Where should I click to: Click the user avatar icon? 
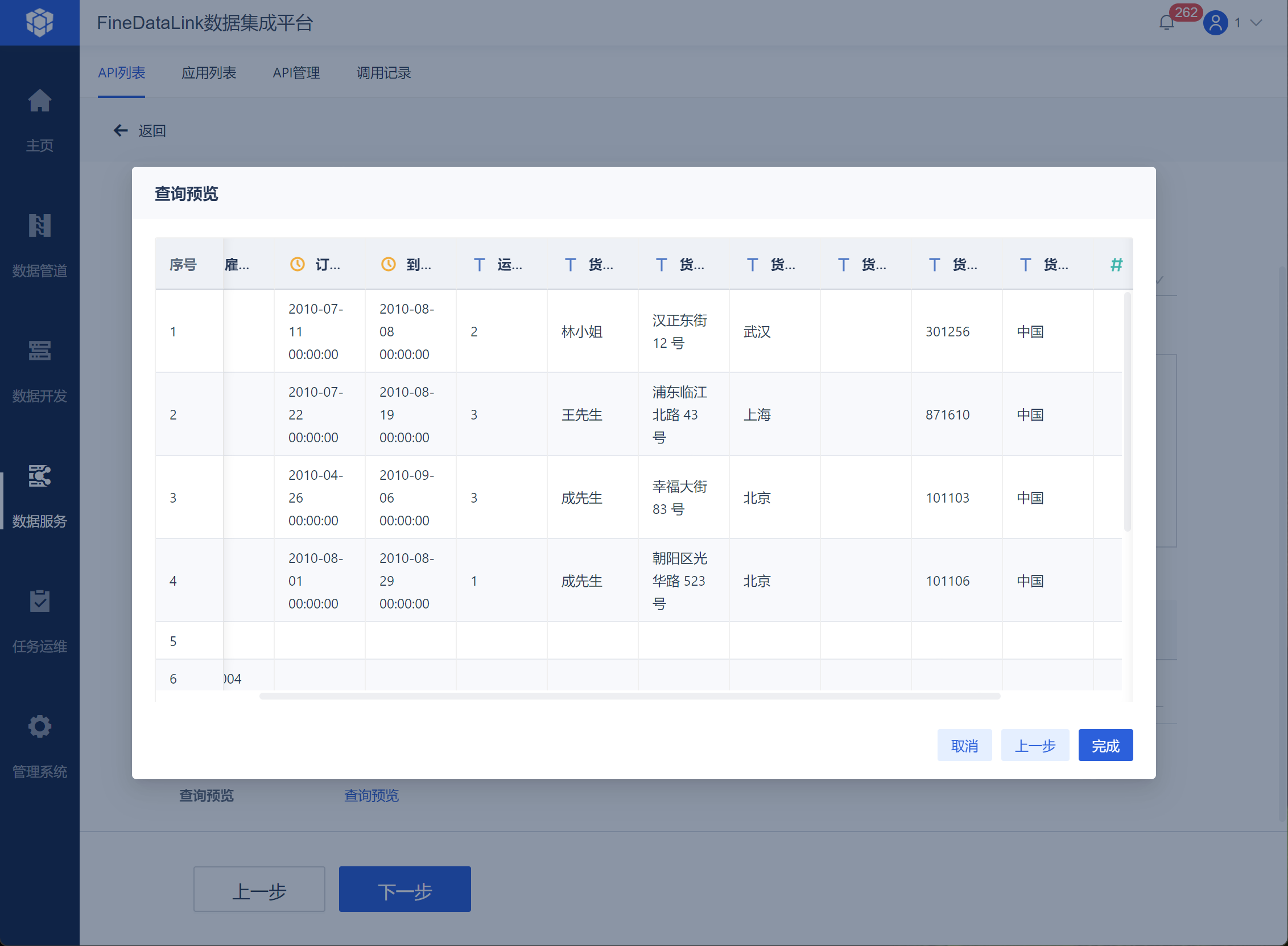coord(1215,23)
